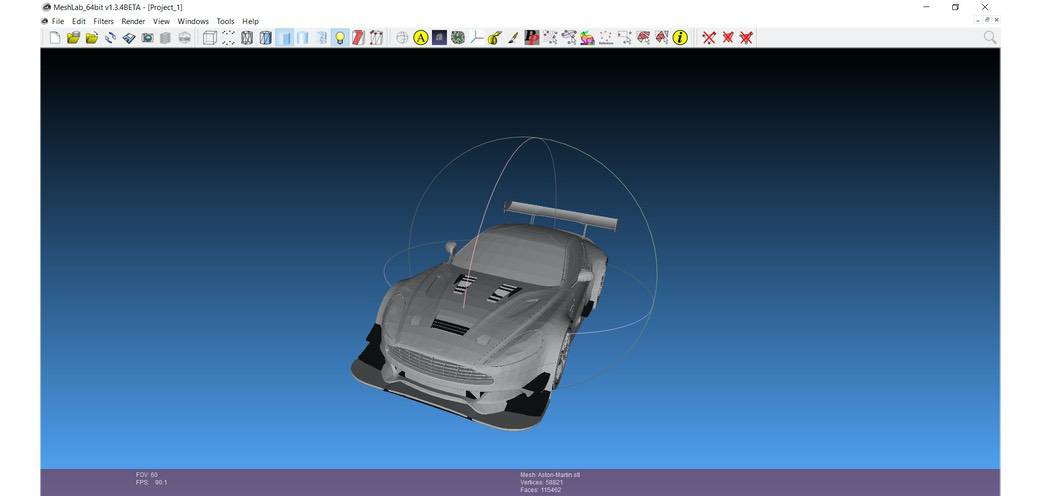Screen dimensions: 1040x496
Task: Reload the mesh with blue arrows icon
Action: (x=111, y=38)
